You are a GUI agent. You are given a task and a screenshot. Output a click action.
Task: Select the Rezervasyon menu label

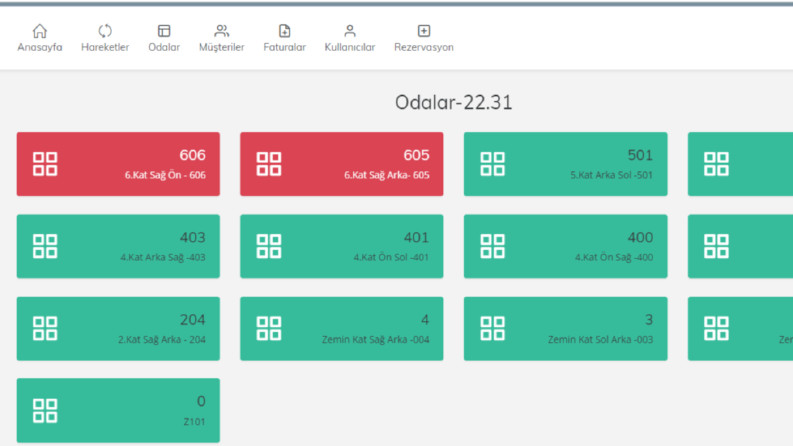(424, 47)
